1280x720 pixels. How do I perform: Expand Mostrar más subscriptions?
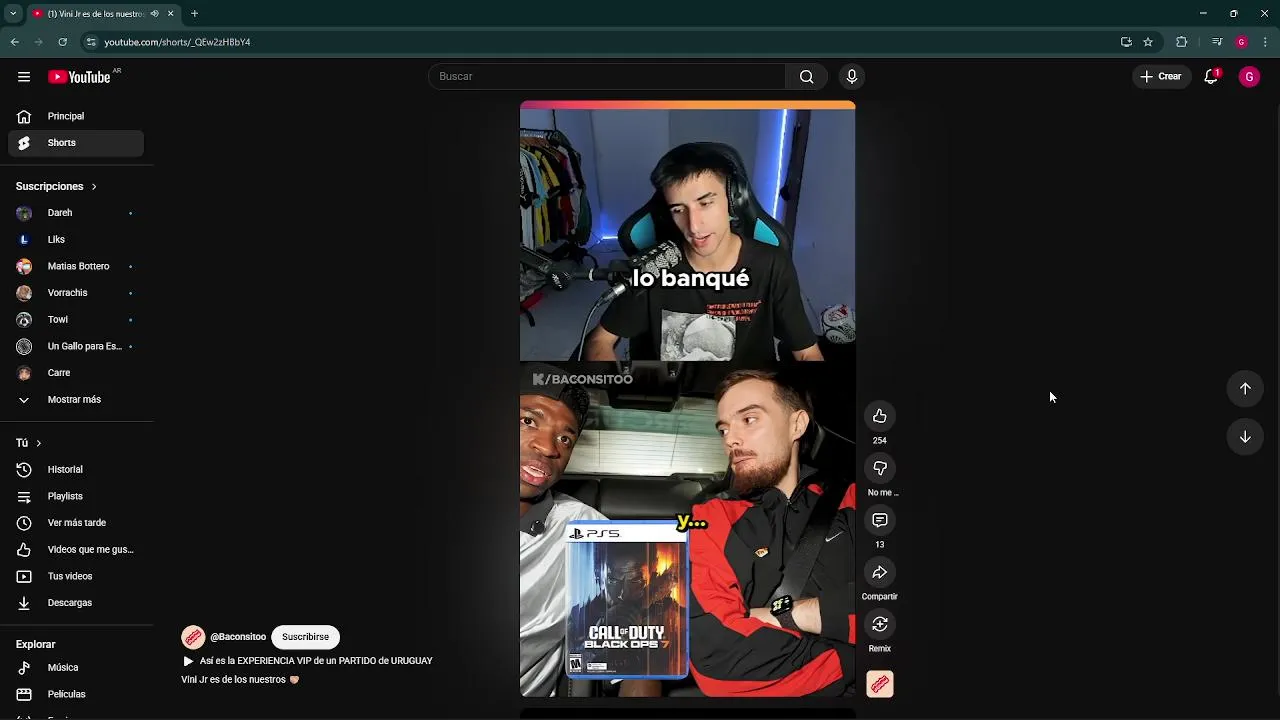(x=76, y=399)
